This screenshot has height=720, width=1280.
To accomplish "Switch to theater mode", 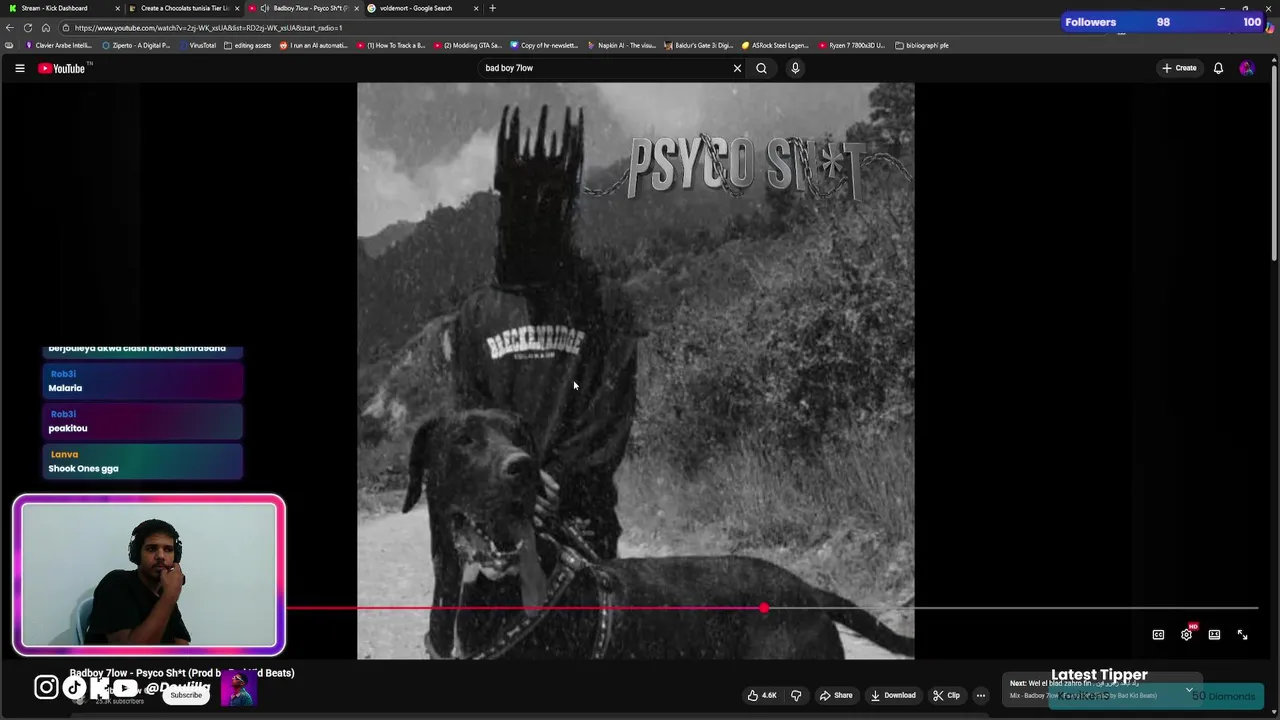I will click(x=1214, y=635).
